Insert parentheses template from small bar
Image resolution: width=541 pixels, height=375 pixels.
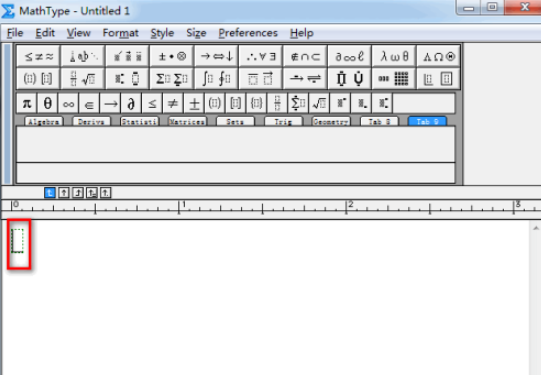pyautogui.click(x=215, y=103)
